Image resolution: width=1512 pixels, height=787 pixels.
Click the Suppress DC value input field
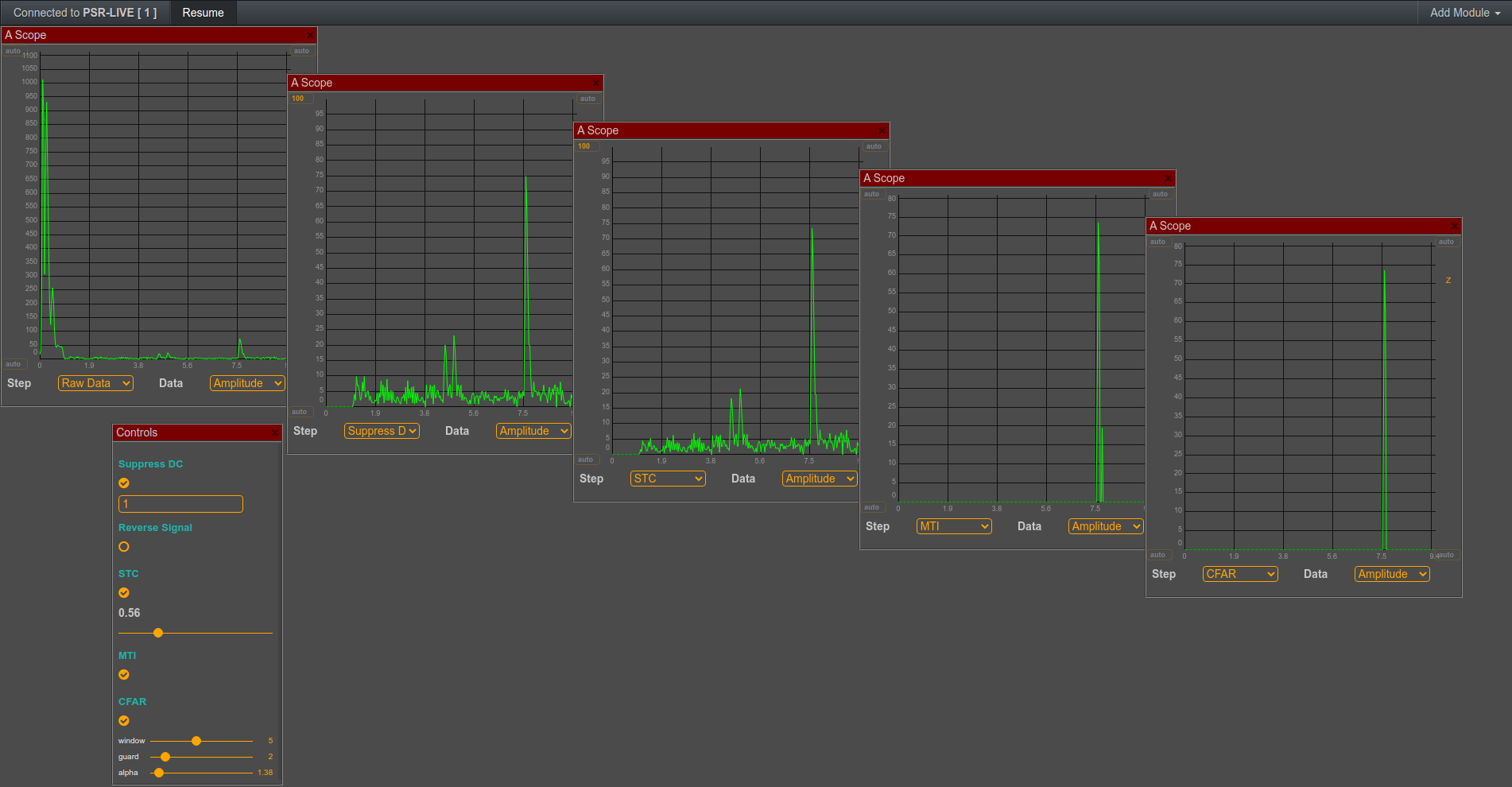180,504
